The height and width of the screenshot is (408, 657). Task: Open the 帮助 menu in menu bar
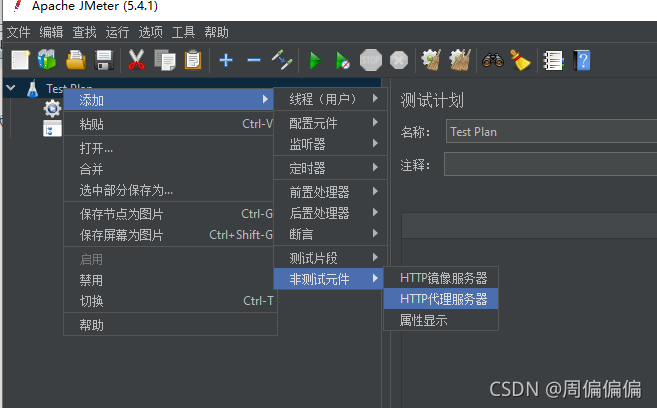217,32
